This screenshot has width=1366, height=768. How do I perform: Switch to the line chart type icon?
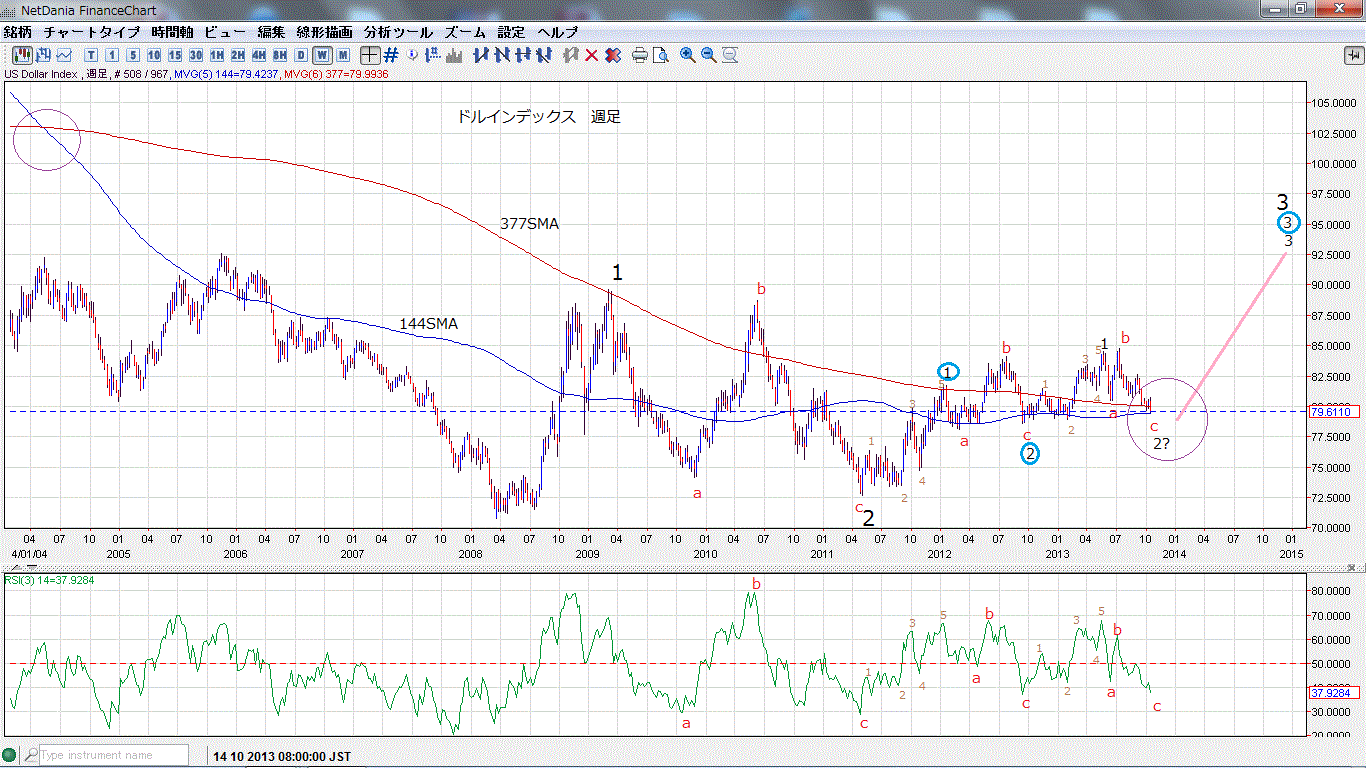pyautogui.click(x=64, y=55)
